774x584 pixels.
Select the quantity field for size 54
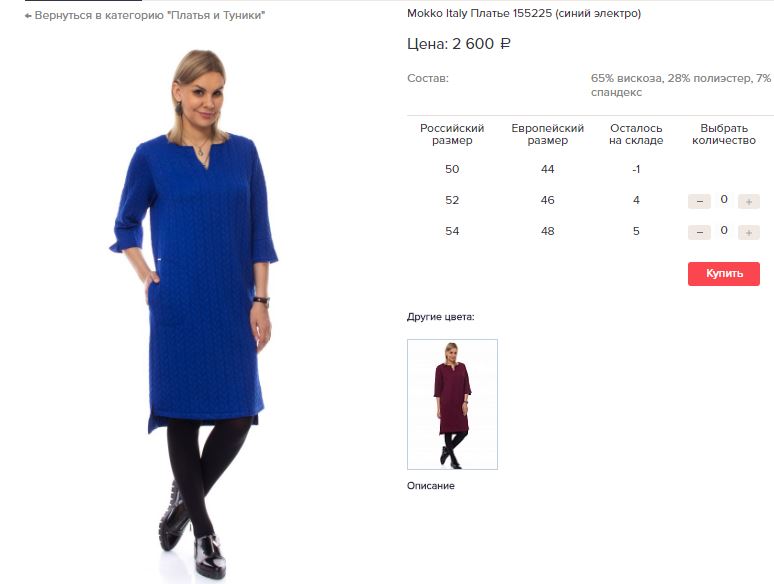click(724, 231)
